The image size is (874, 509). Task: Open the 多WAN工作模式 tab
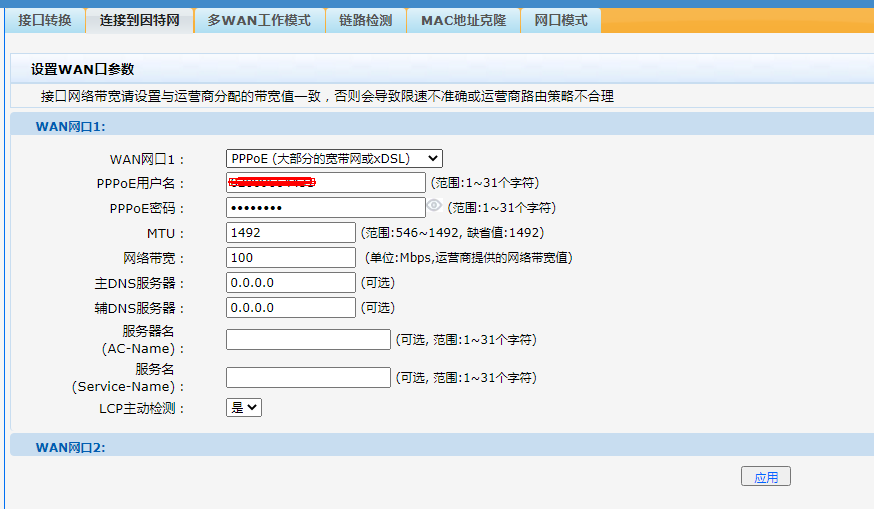click(x=259, y=21)
